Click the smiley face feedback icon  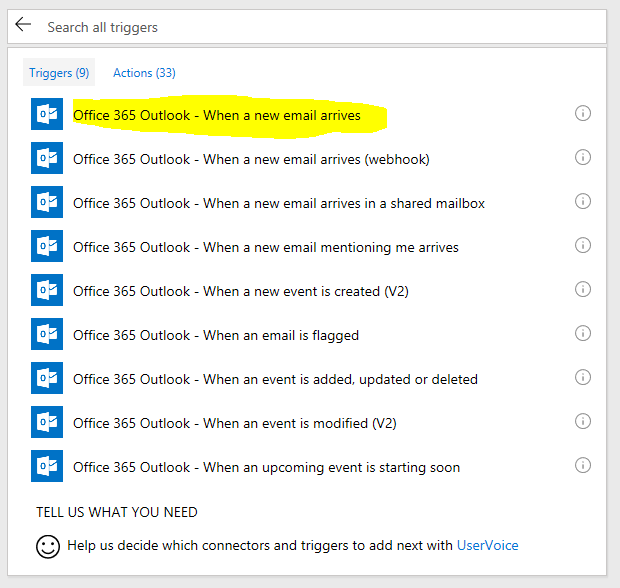[48, 547]
